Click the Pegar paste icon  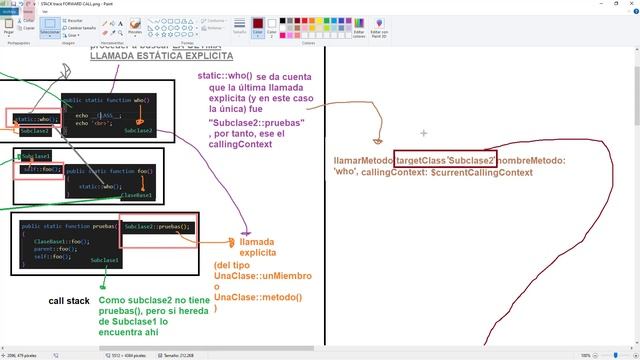(x=9, y=24)
